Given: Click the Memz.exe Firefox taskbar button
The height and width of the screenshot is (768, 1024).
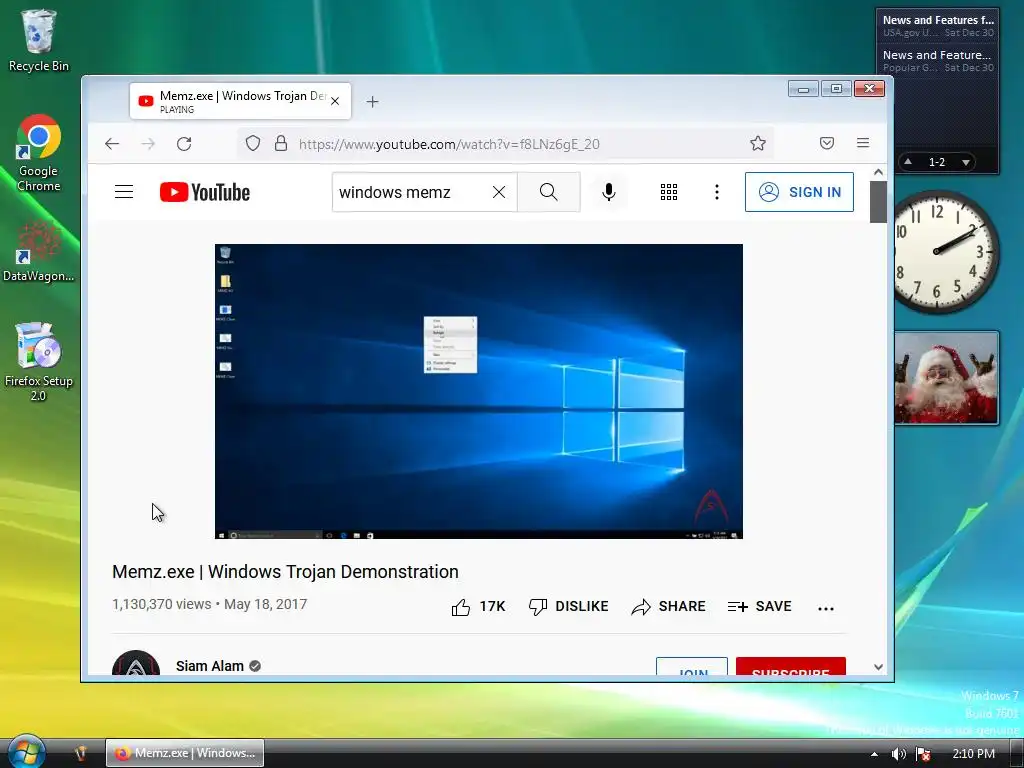Looking at the screenshot, I should tap(185, 753).
